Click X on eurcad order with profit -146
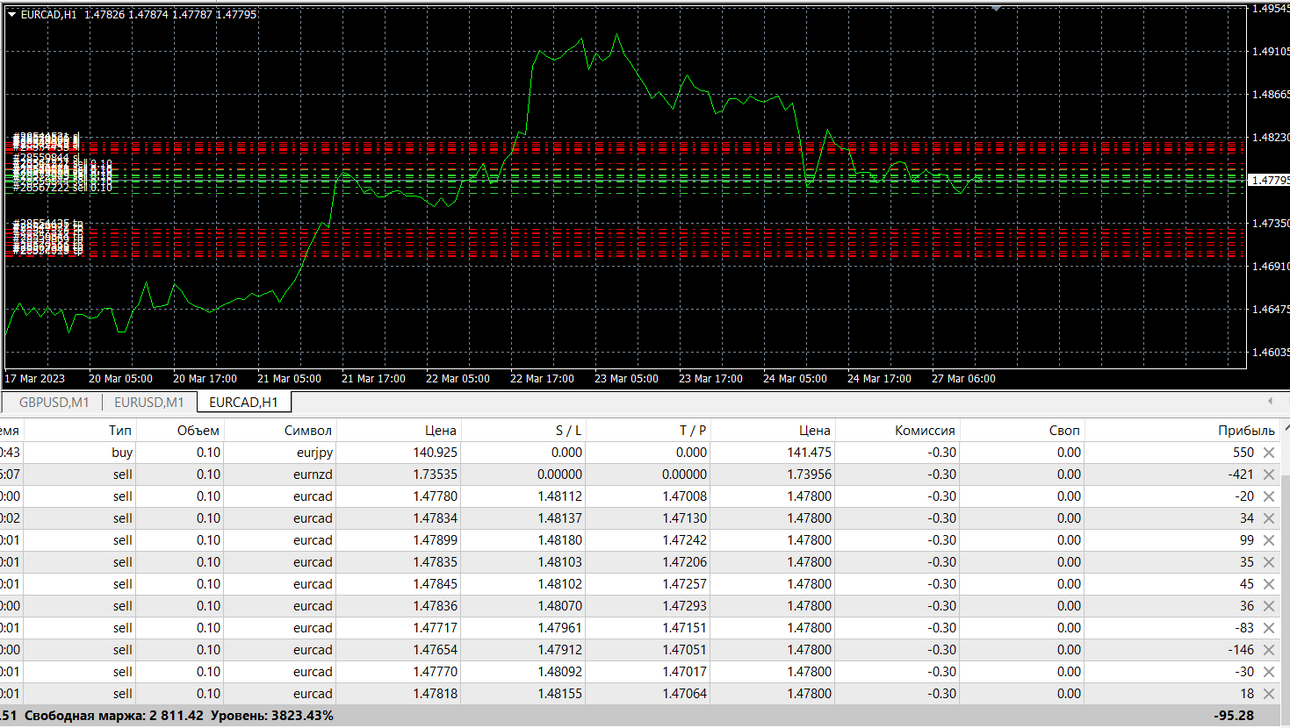 (1269, 651)
